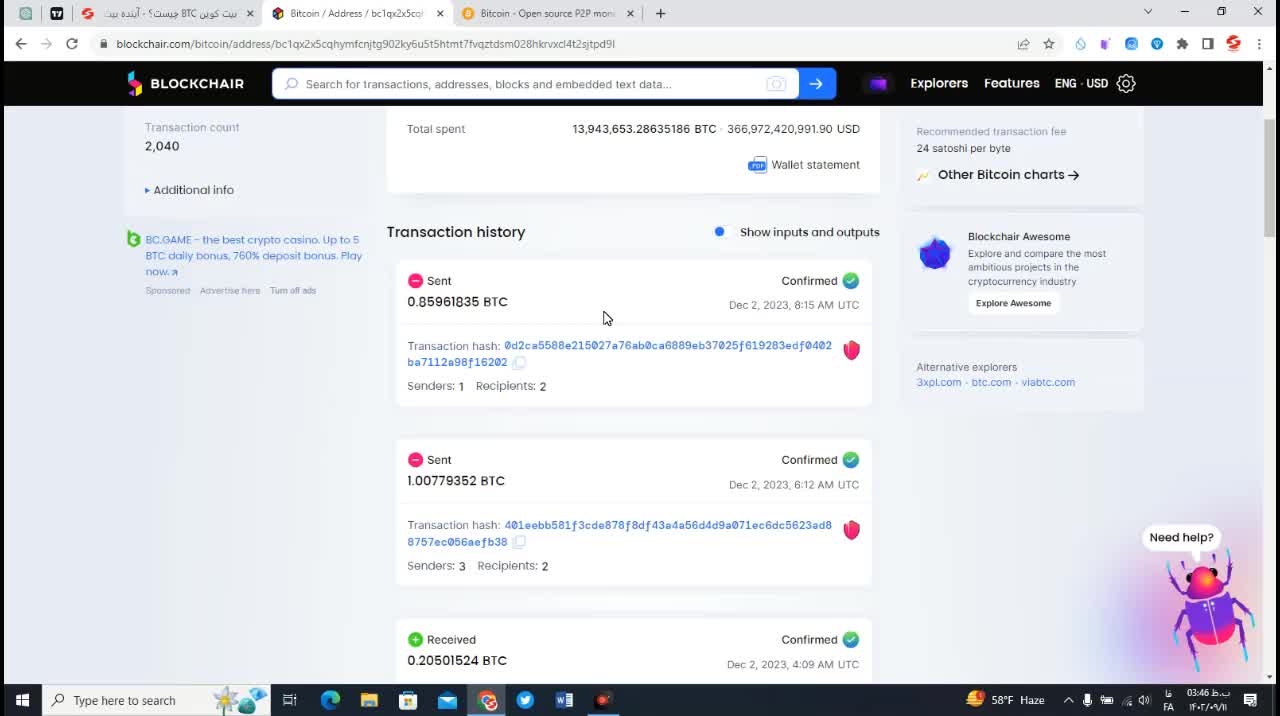The image size is (1280, 716).
Task: Open the Explorers menu
Action: pyautogui.click(x=938, y=84)
